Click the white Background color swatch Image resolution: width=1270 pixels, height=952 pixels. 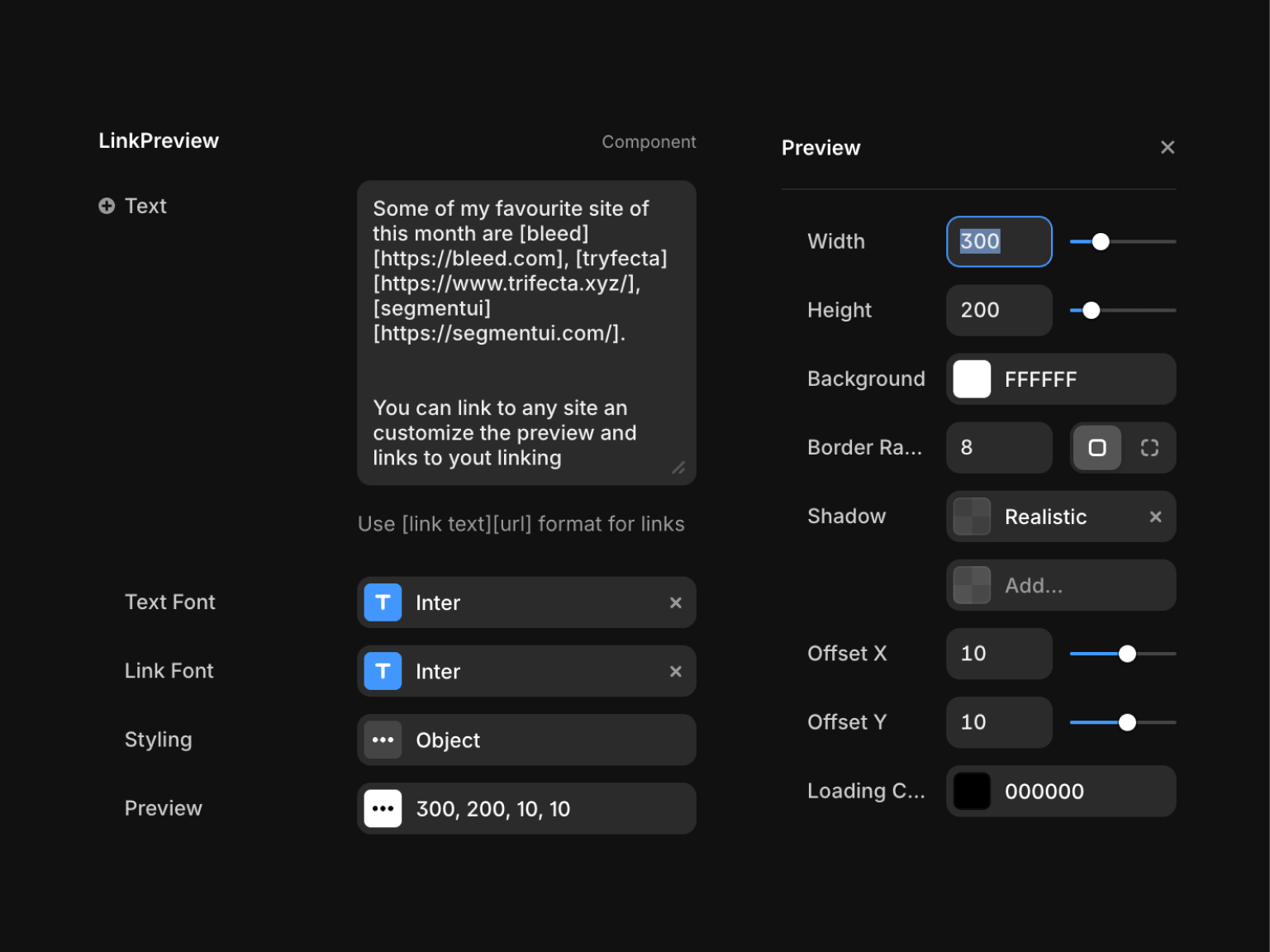click(972, 379)
